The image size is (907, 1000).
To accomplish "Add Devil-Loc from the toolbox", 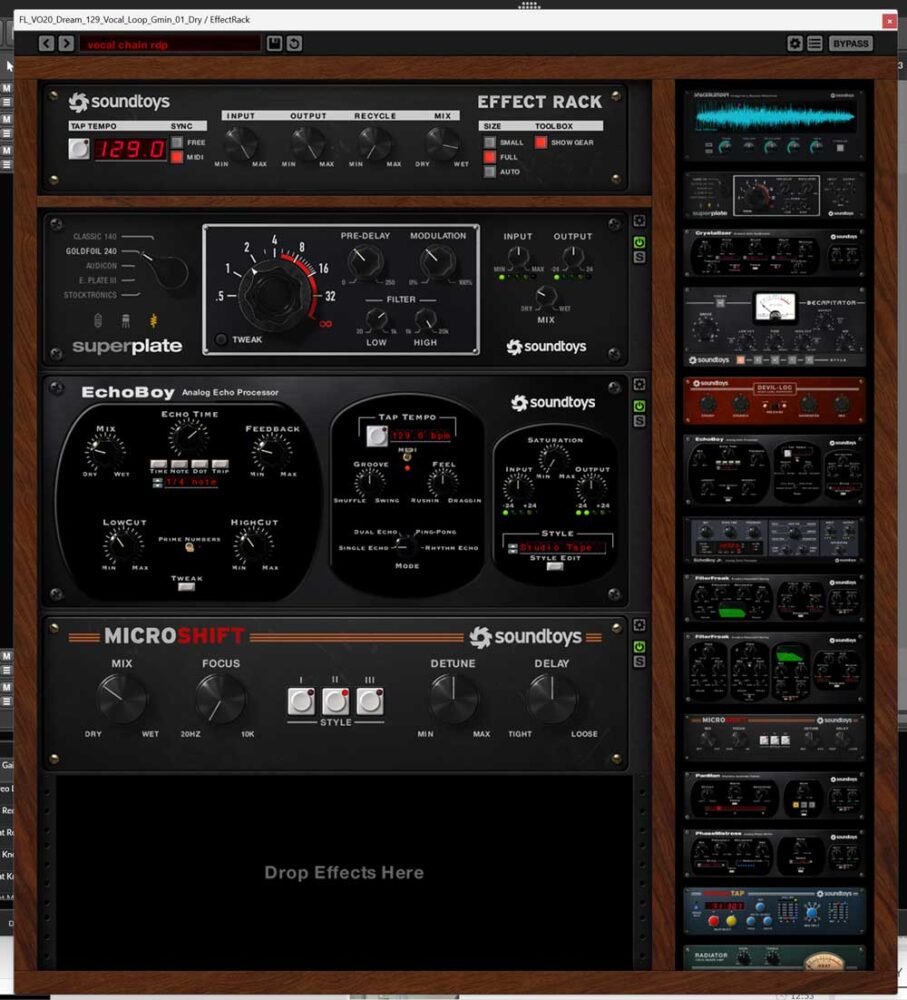I will click(774, 401).
